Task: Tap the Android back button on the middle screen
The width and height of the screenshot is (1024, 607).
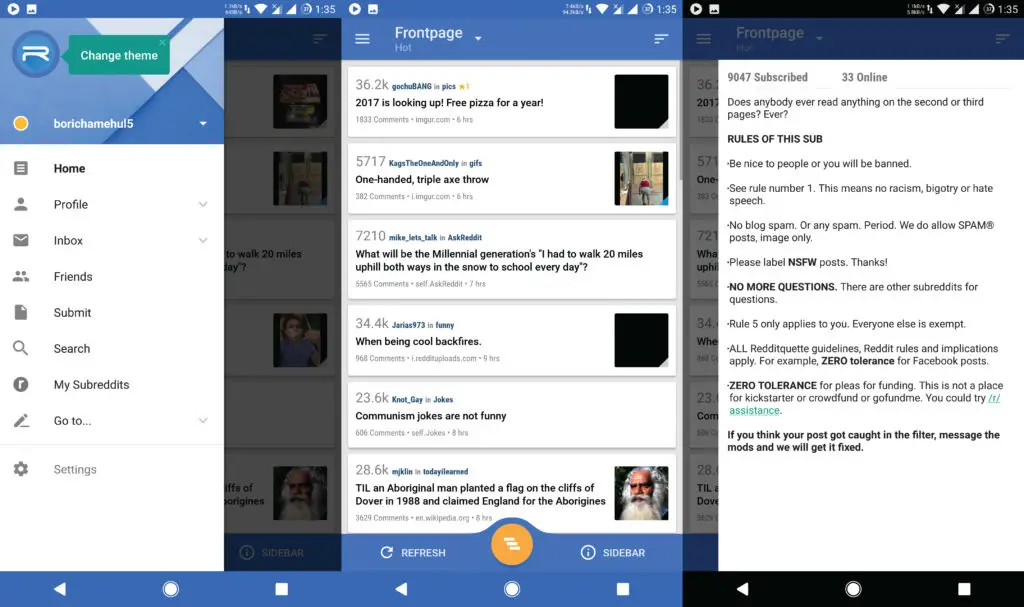Action: (x=401, y=589)
